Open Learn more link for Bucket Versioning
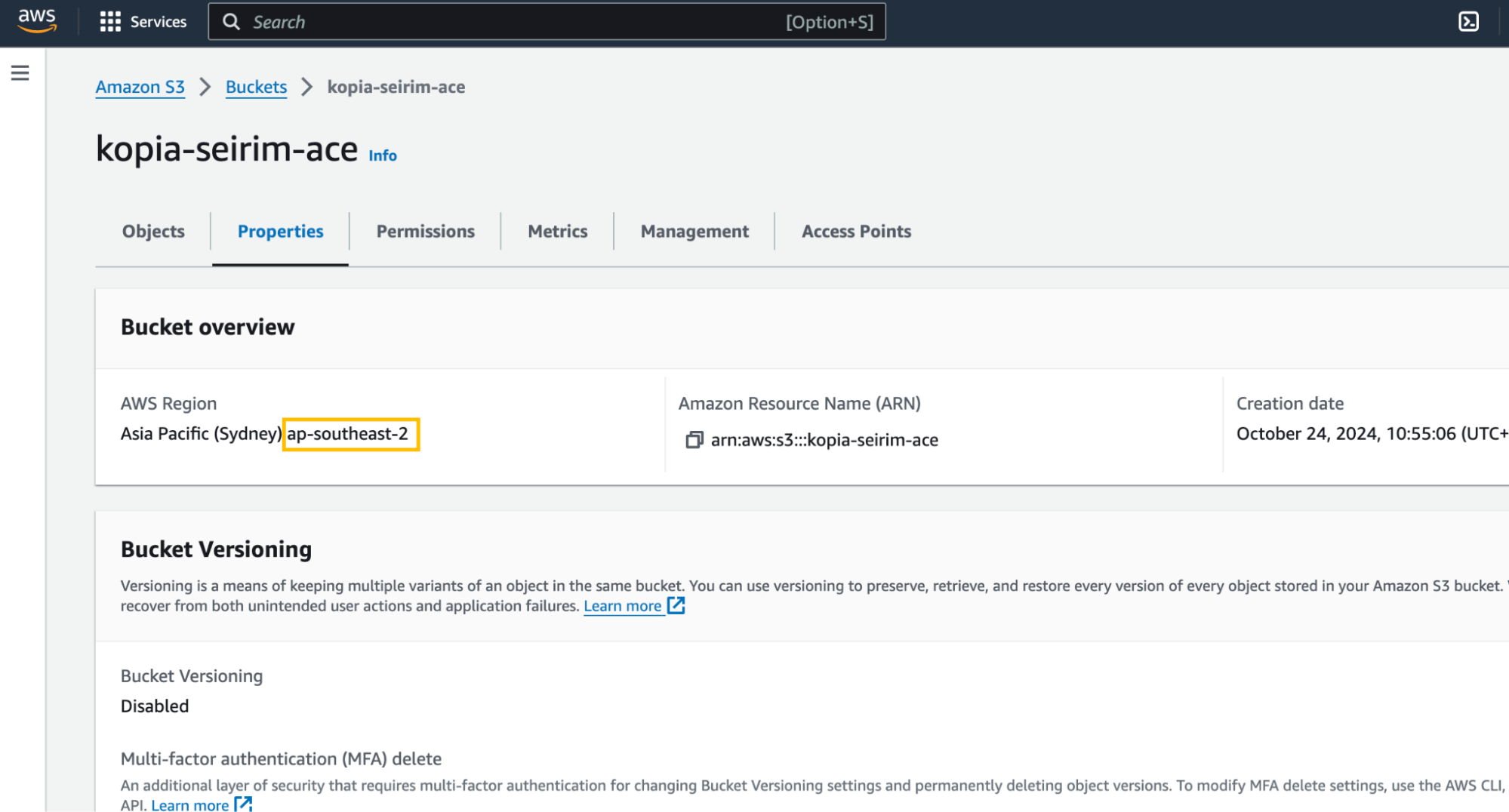Screen dimensions: 1509x812 (x=623, y=606)
